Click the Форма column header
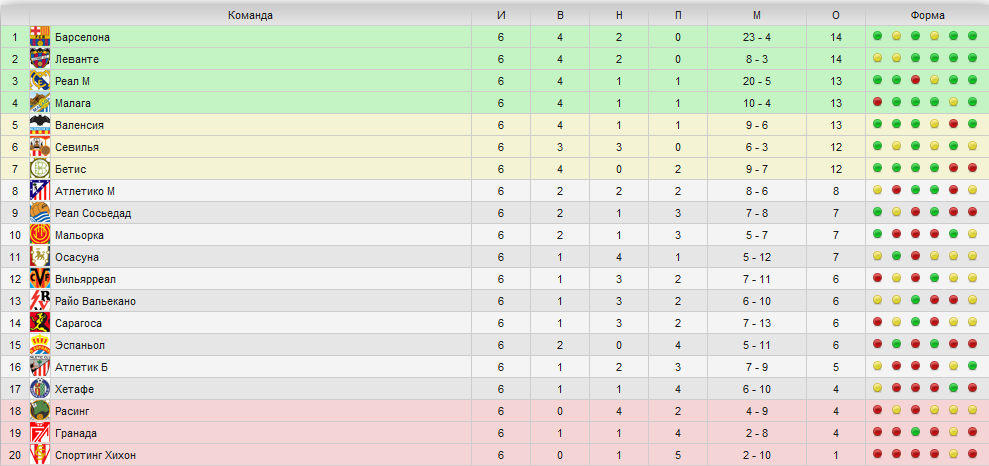Image resolution: width=989 pixels, height=466 pixels. coord(927,16)
